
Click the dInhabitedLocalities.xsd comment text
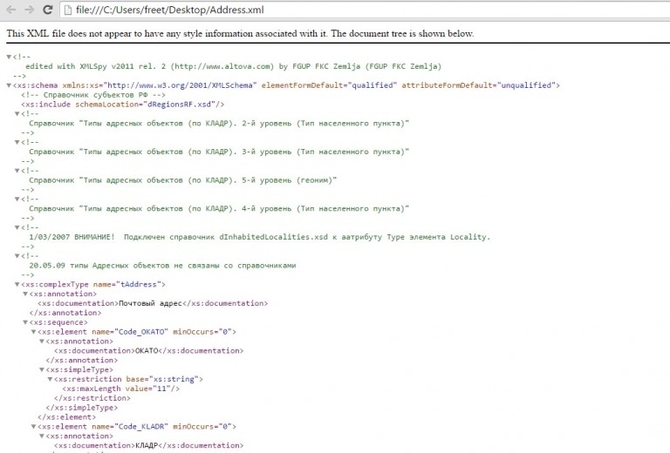[x=260, y=237]
